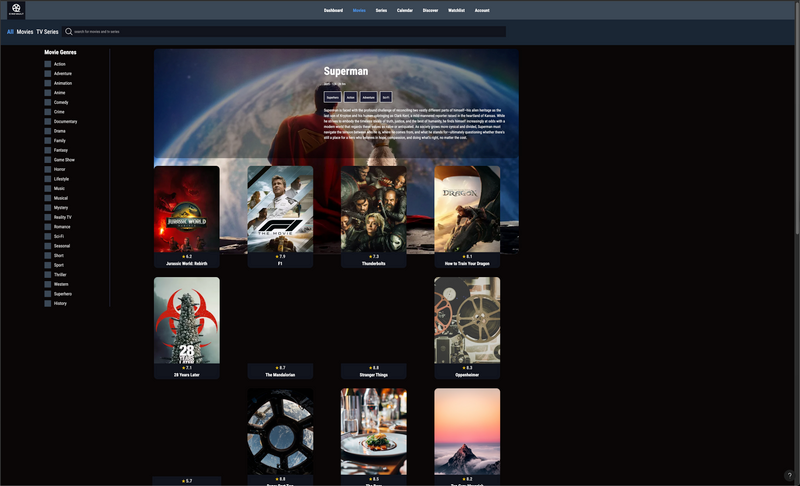Click The Mandalorian card title
This screenshot has height=486, width=800.
click(x=280, y=375)
